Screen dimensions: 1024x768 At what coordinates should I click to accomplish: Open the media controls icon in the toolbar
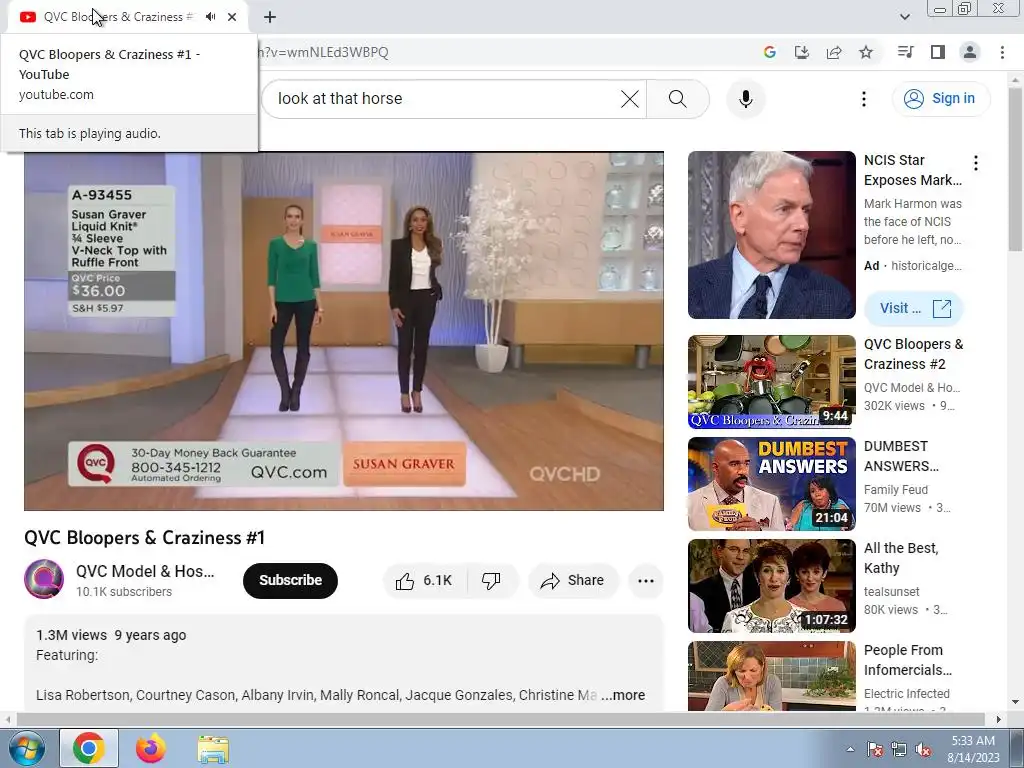coord(905,52)
